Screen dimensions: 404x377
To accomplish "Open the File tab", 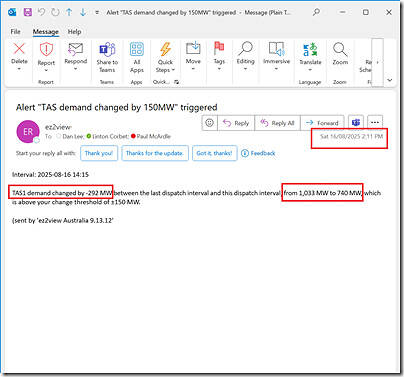I will click(x=15, y=32).
